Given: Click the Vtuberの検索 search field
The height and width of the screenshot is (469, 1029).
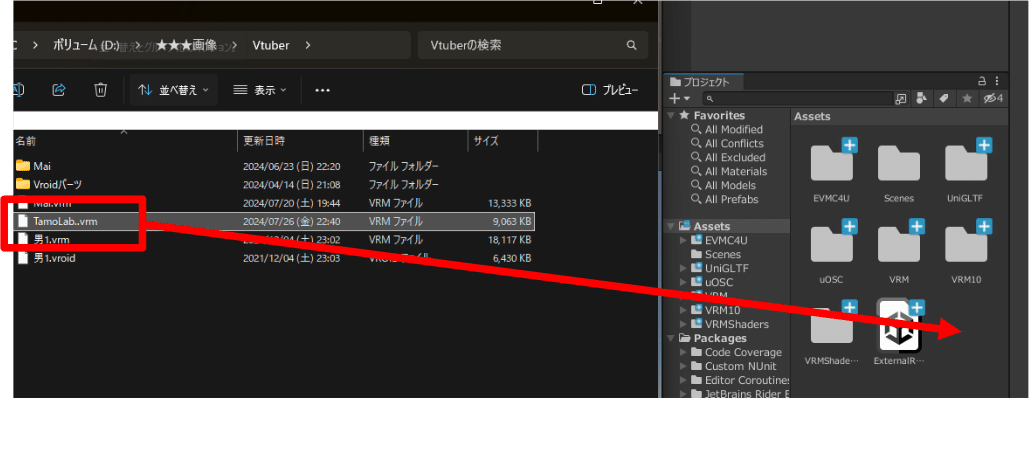Looking at the screenshot, I should tap(533, 45).
